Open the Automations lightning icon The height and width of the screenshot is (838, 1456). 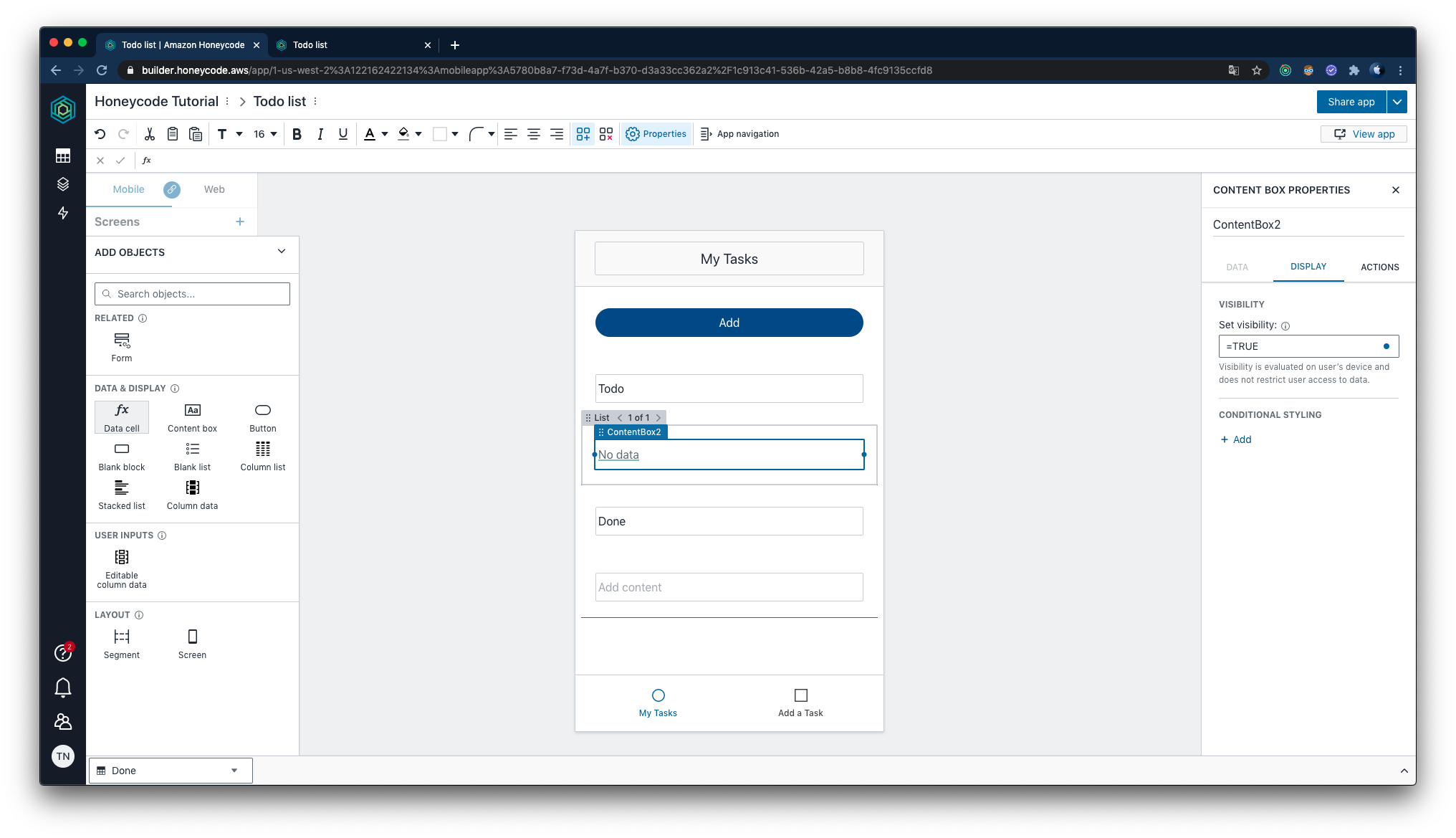(x=63, y=213)
